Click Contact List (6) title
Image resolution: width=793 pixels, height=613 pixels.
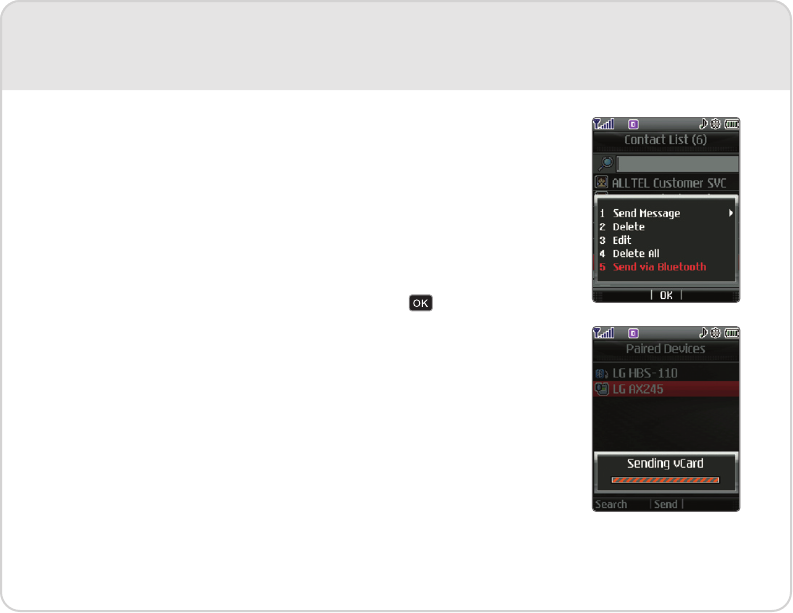(665, 140)
